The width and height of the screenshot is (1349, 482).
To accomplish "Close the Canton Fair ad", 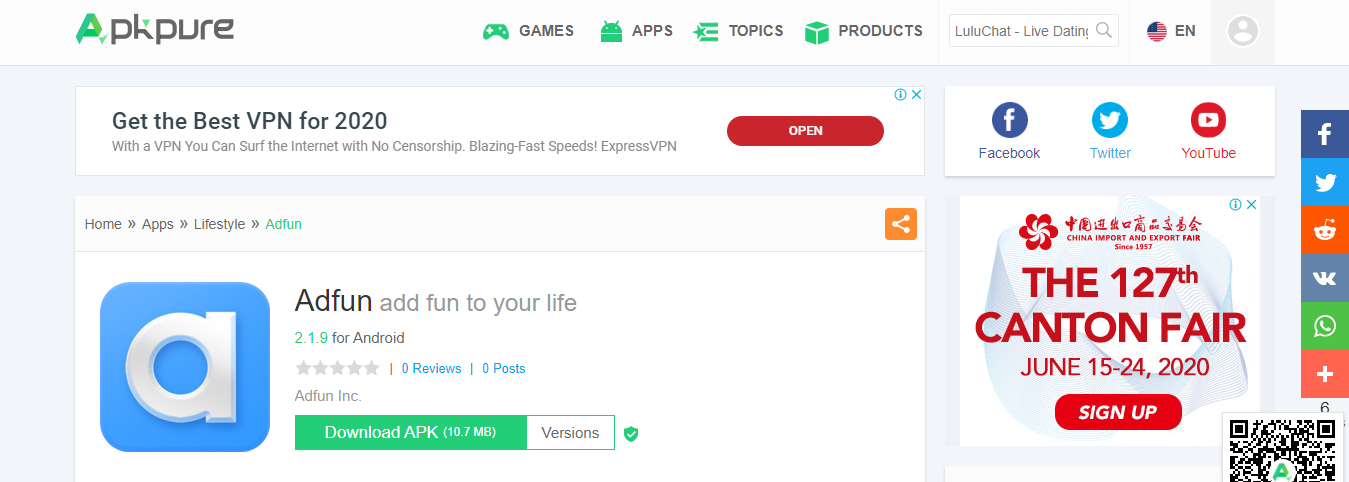I will click(1251, 204).
